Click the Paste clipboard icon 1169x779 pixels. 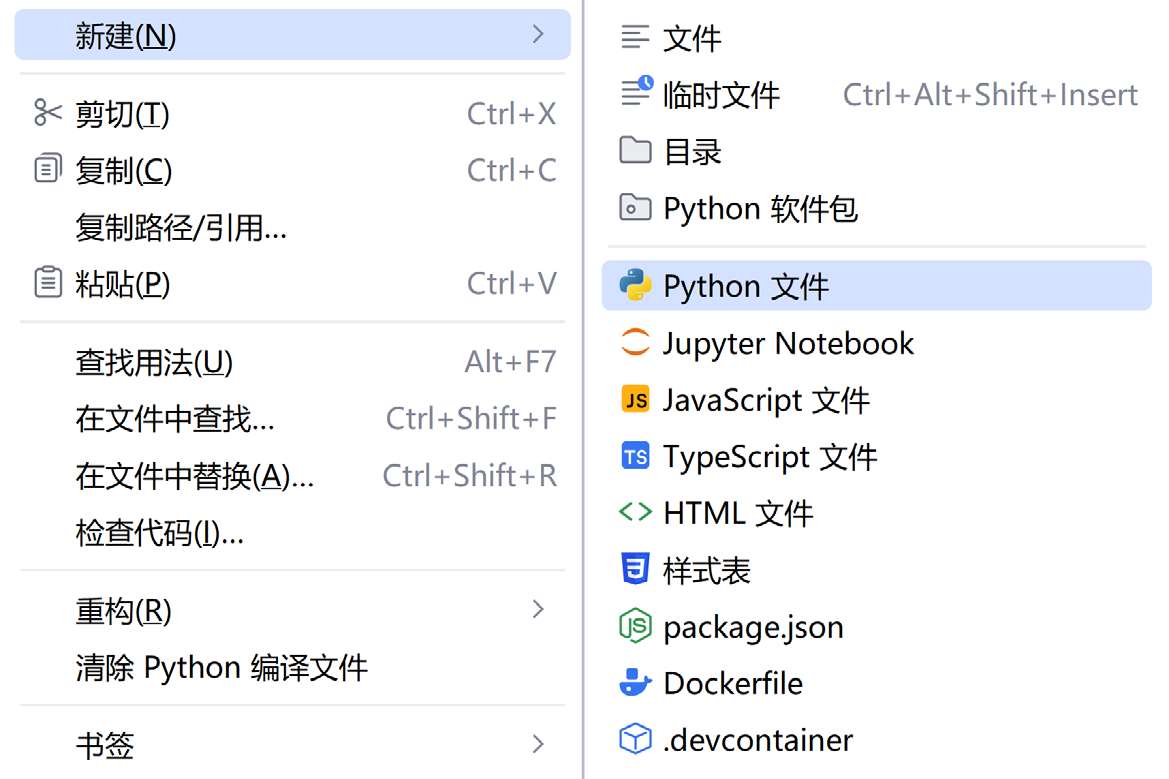pos(47,284)
